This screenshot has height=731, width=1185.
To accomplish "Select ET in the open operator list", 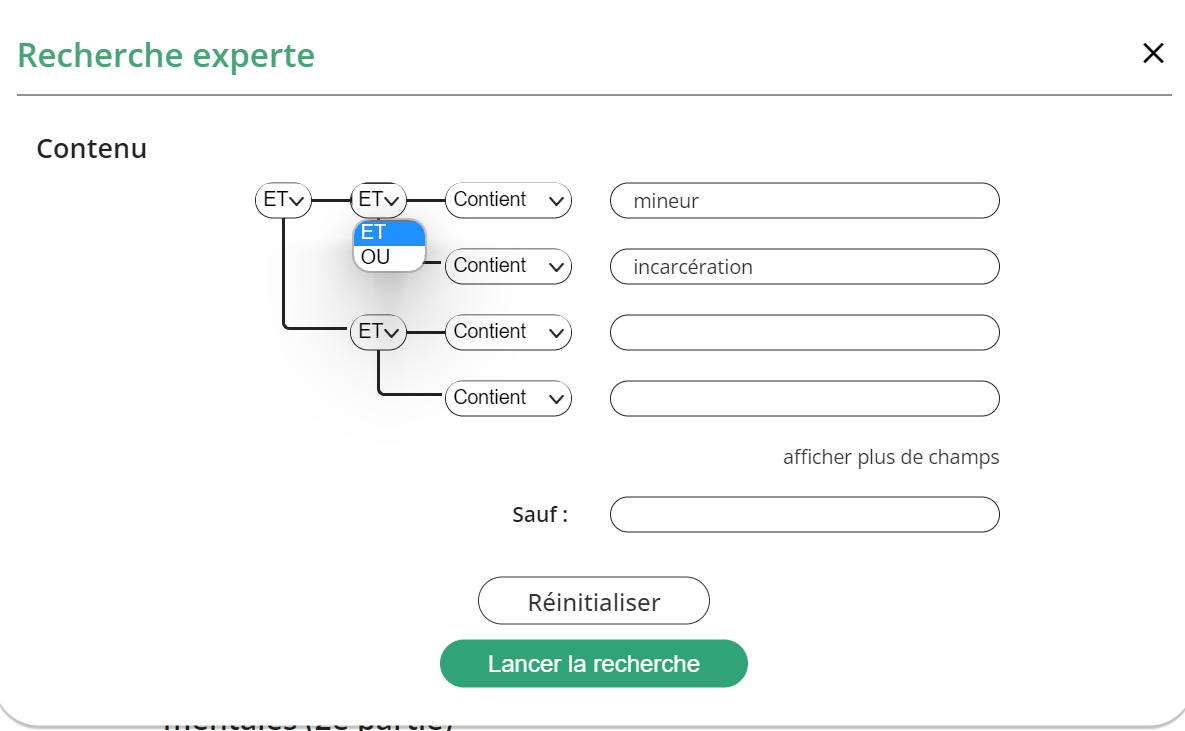I will (x=389, y=233).
